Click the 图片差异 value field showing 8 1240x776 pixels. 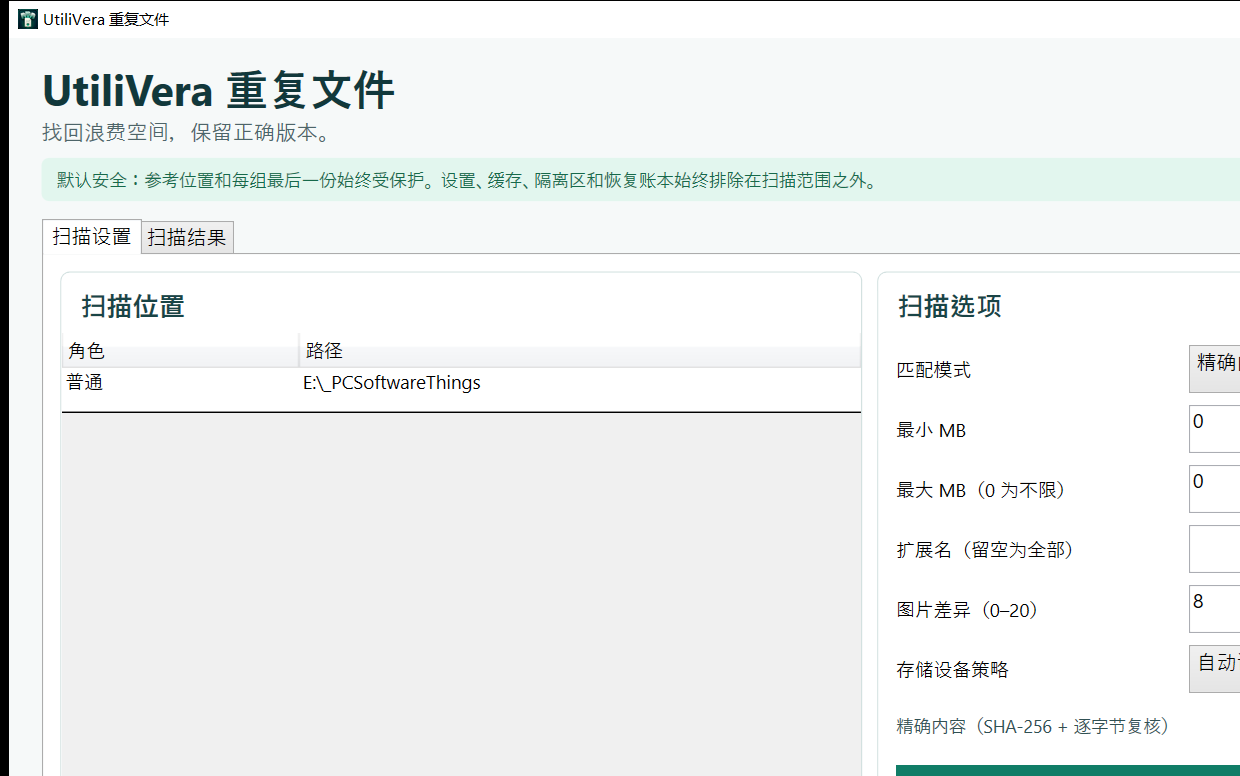point(1214,609)
